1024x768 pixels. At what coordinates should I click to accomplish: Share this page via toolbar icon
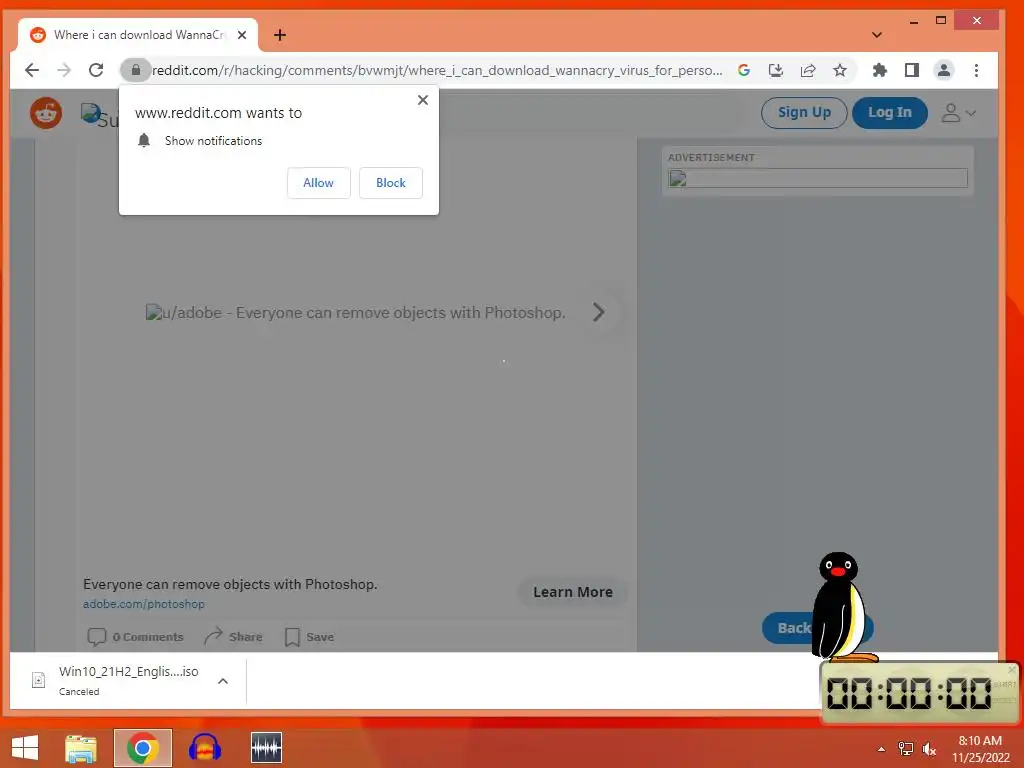click(x=808, y=70)
